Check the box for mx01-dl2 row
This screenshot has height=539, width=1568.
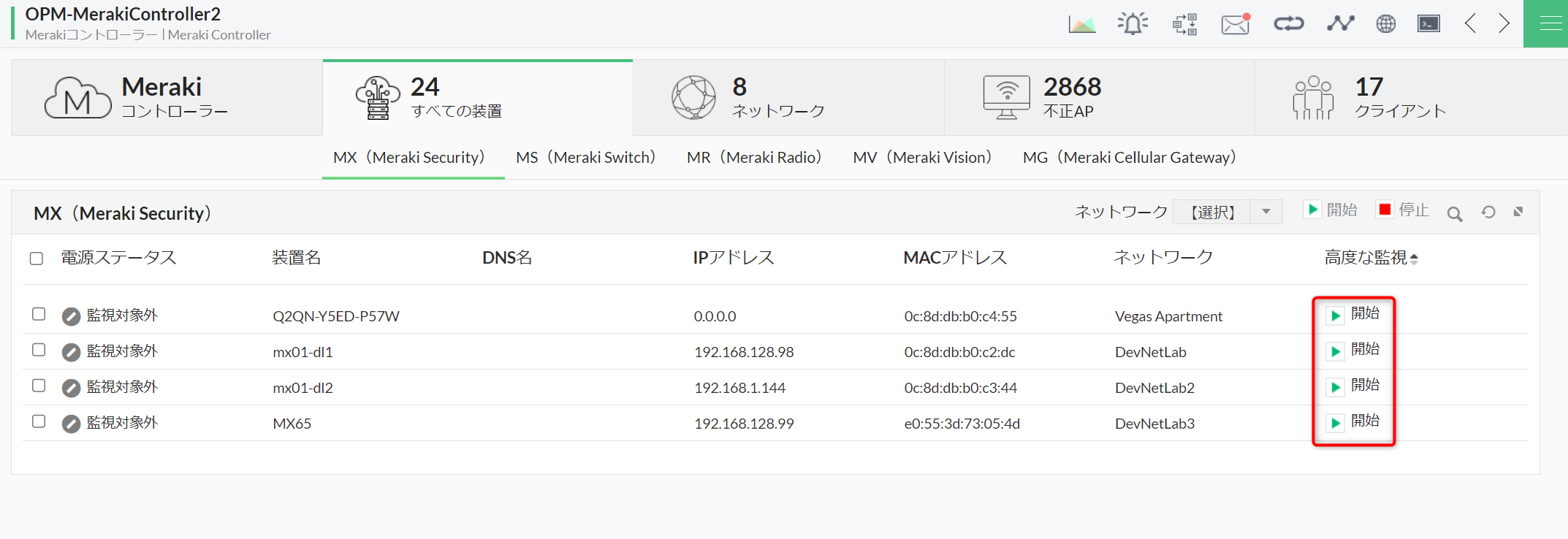(39, 386)
